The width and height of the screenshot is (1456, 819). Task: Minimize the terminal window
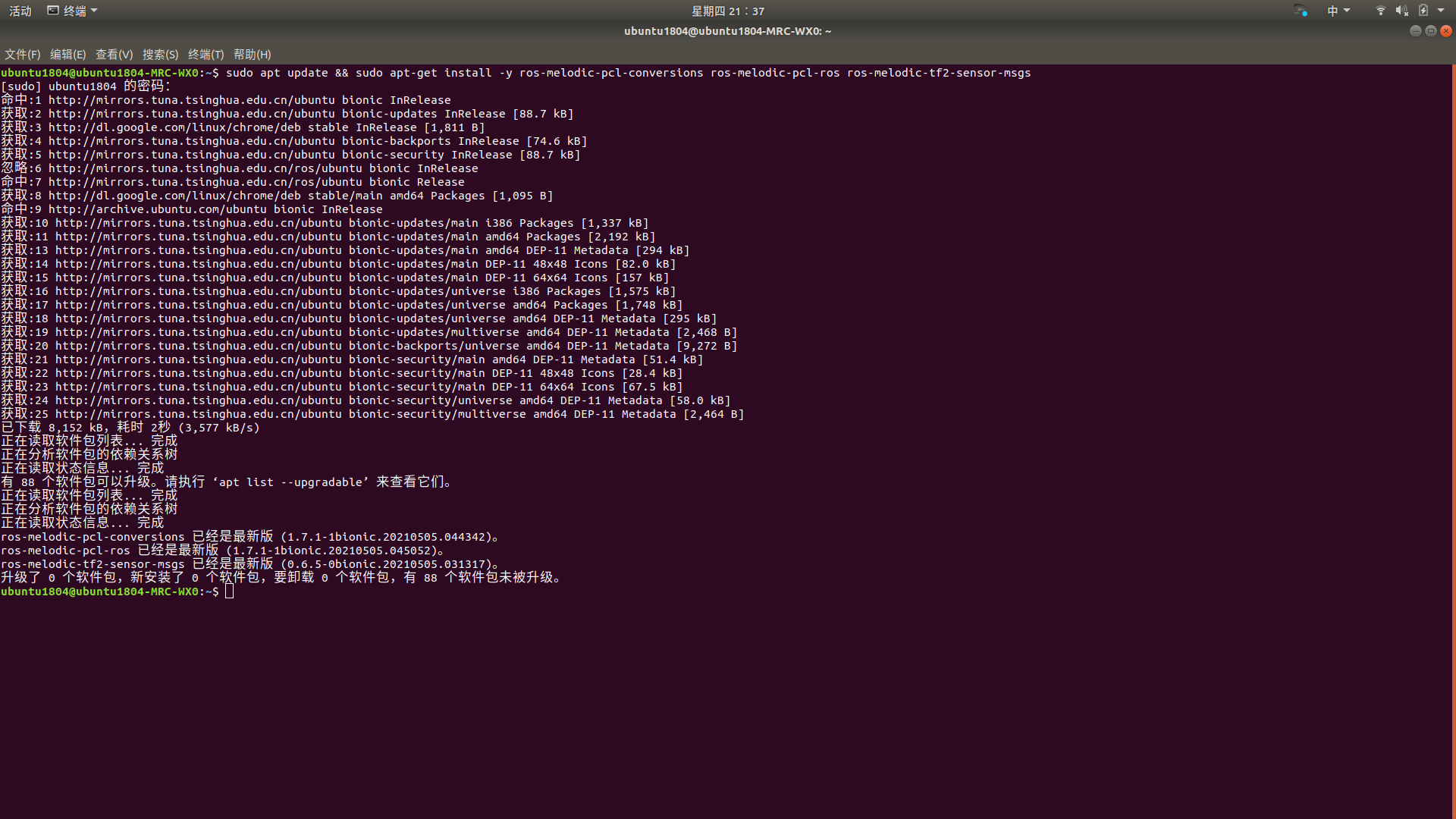(1415, 31)
